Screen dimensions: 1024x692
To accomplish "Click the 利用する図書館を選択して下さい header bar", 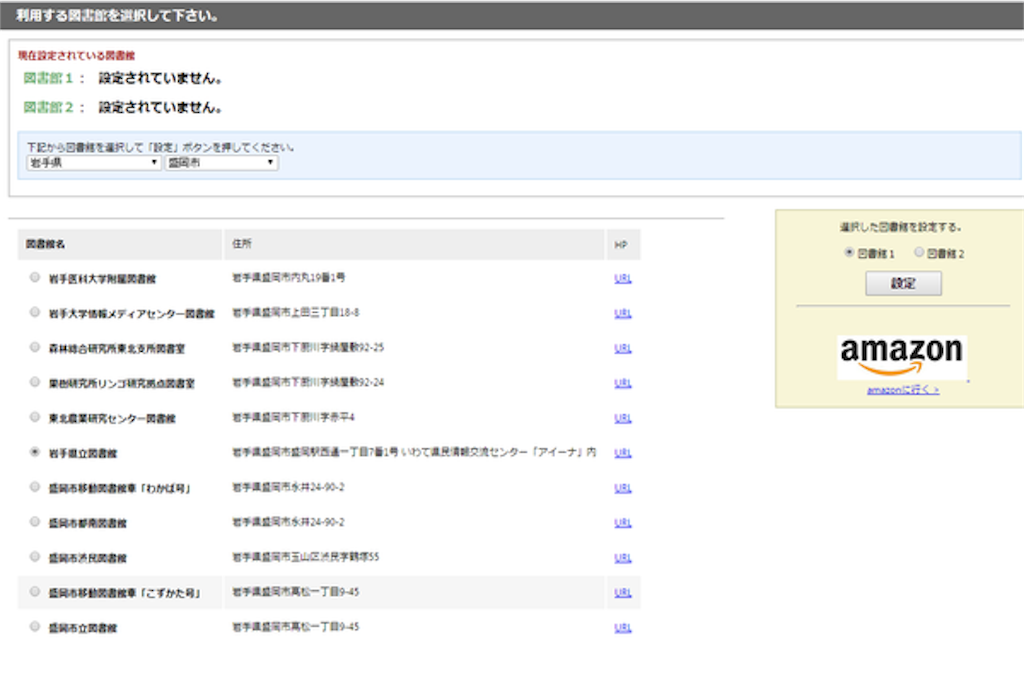I will (x=512, y=15).
